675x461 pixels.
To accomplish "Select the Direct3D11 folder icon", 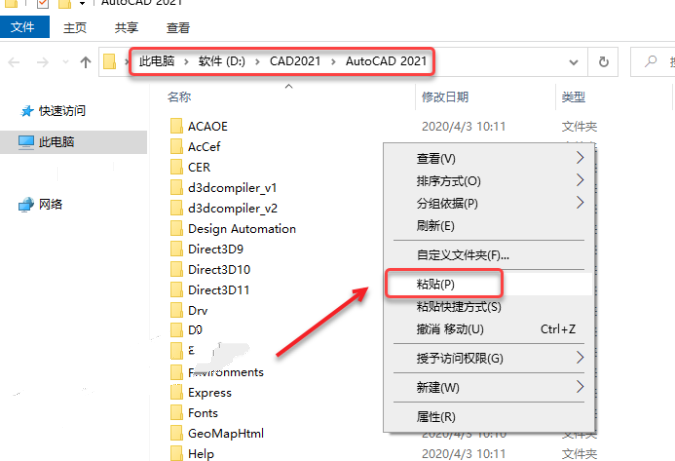I will [x=176, y=290].
